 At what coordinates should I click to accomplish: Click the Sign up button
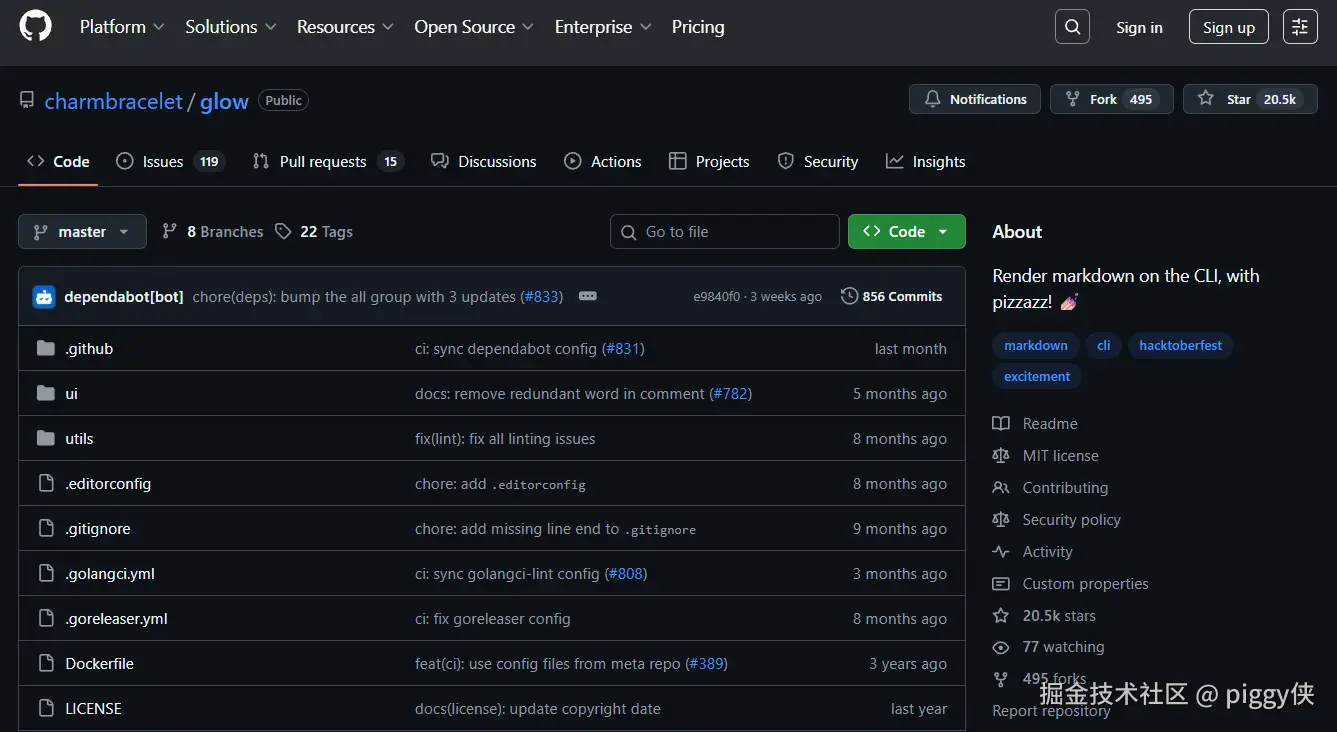point(1229,27)
